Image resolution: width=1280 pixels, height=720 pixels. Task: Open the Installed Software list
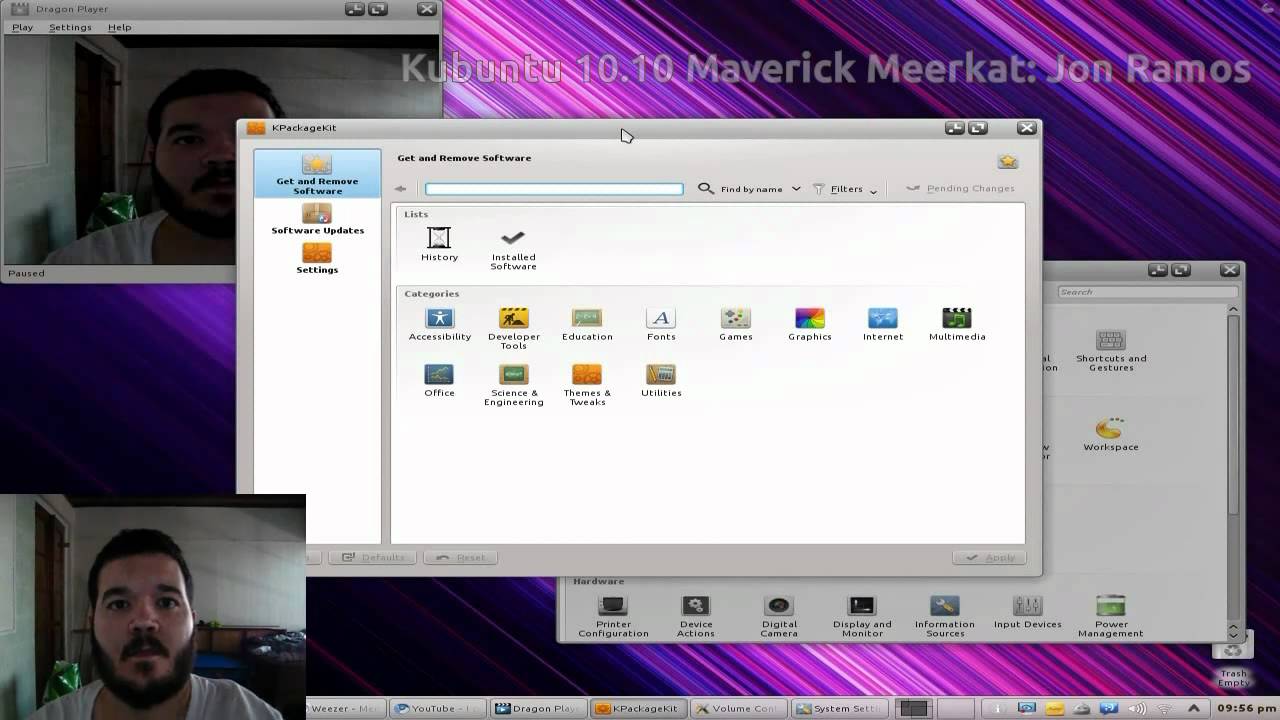tap(513, 248)
